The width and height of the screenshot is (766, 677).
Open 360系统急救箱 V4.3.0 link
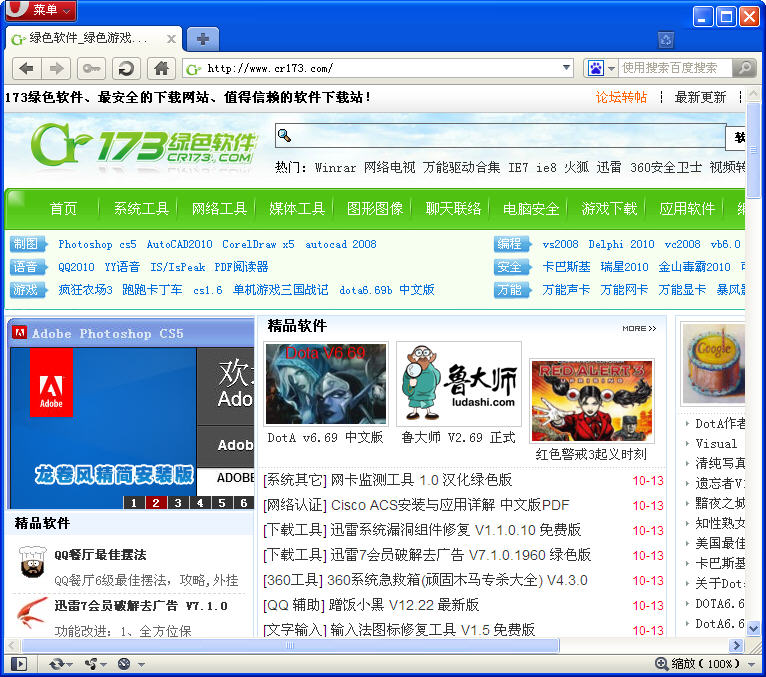(x=457, y=580)
